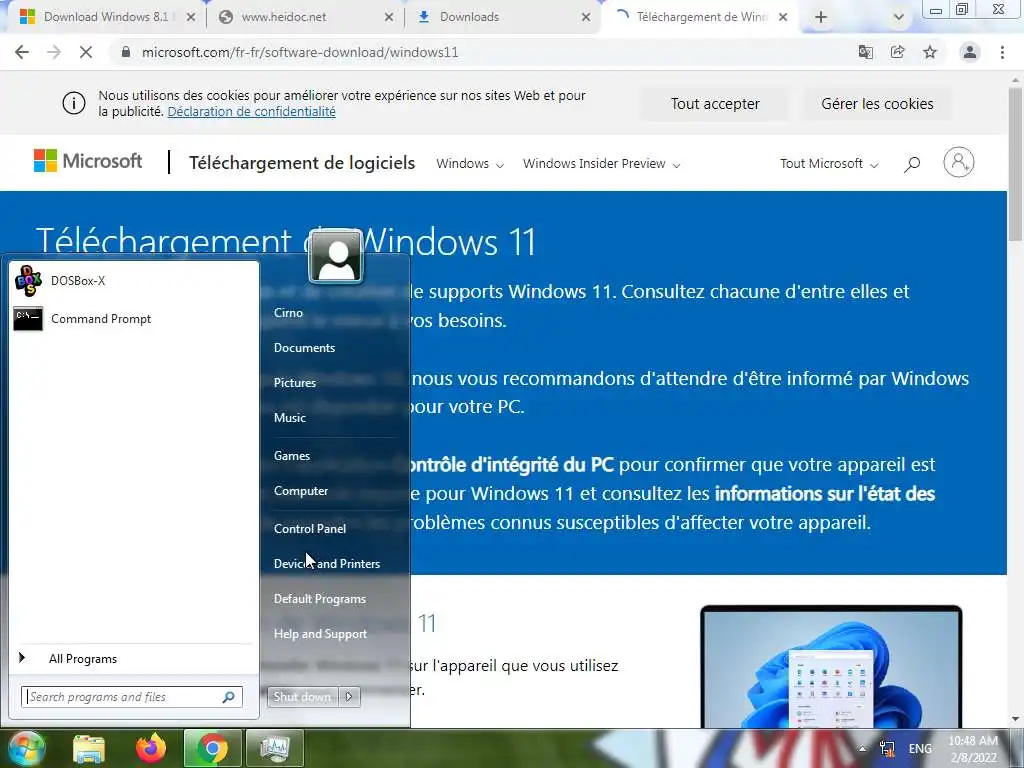Open a new tab with the plus button
The image size is (1024, 768).
tap(821, 17)
